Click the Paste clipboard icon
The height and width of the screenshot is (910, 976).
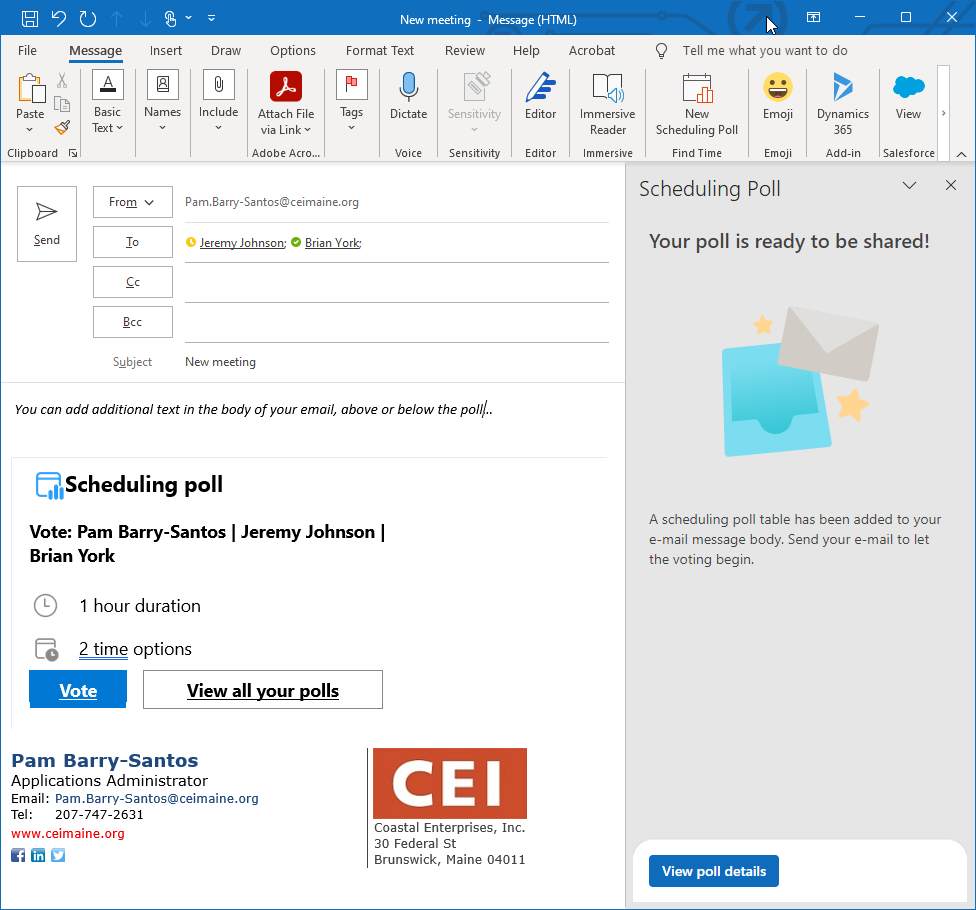30,88
